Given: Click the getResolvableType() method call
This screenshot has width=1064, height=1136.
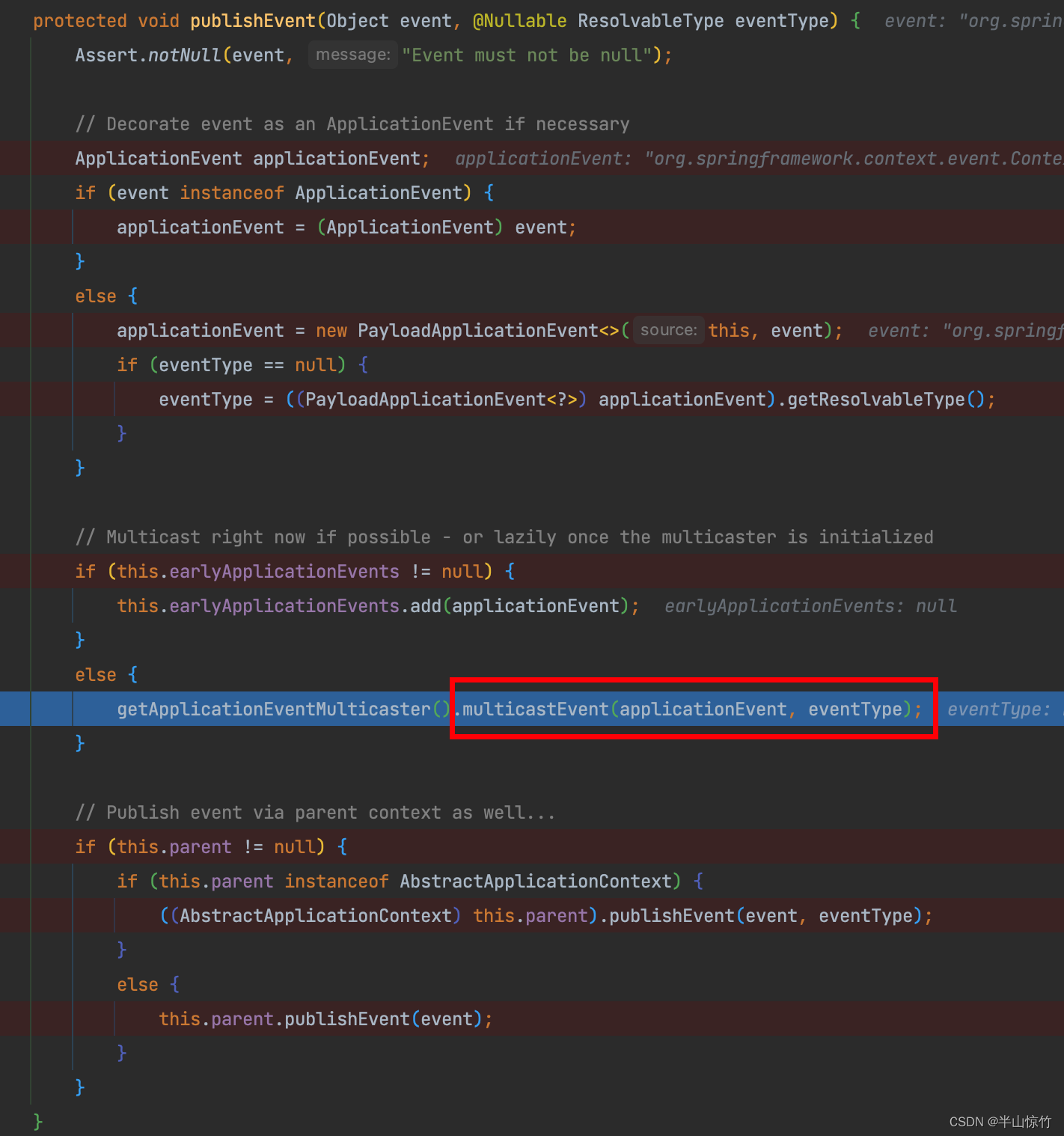Looking at the screenshot, I should tap(886, 400).
